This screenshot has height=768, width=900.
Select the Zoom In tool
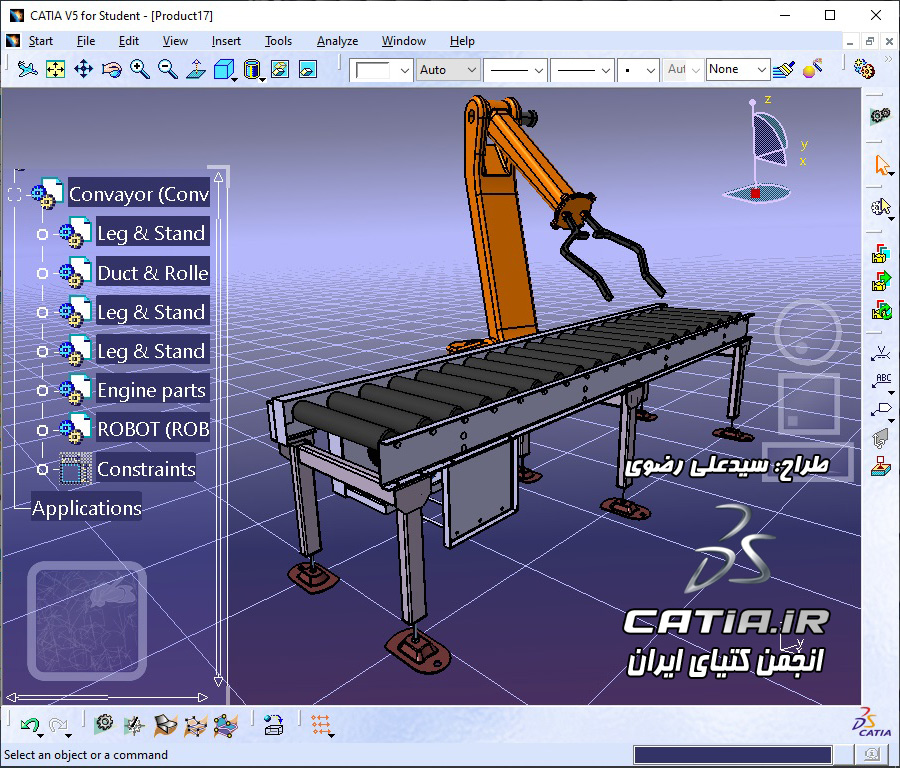(x=140, y=70)
